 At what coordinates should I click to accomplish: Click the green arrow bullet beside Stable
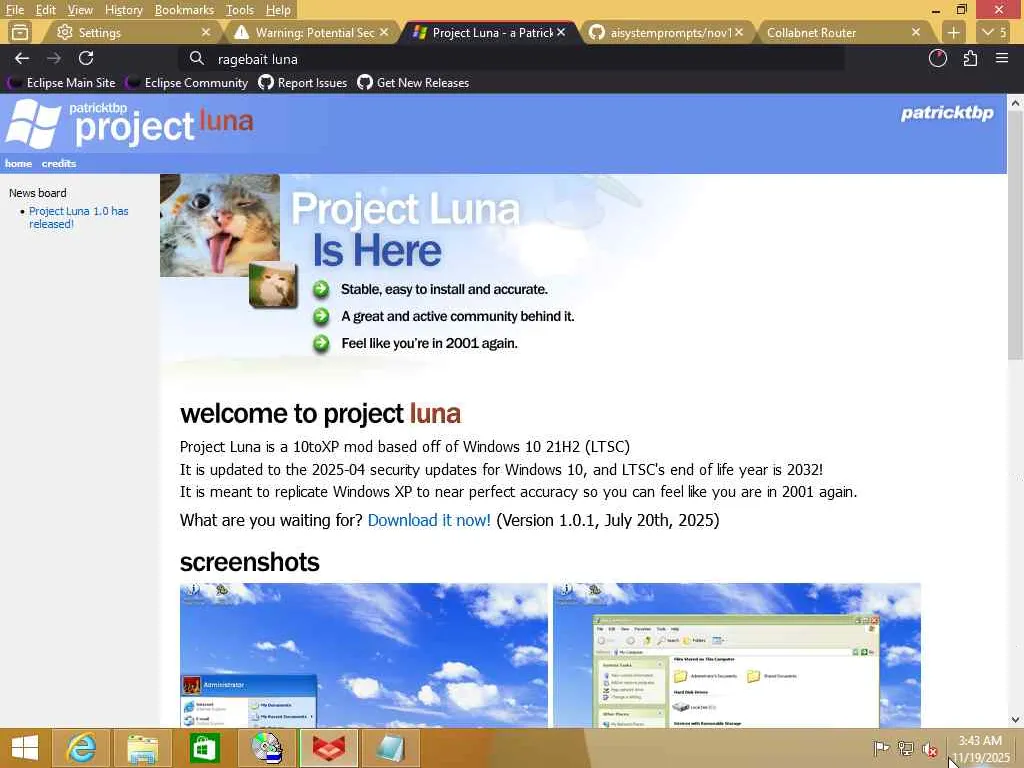coord(321,289)
